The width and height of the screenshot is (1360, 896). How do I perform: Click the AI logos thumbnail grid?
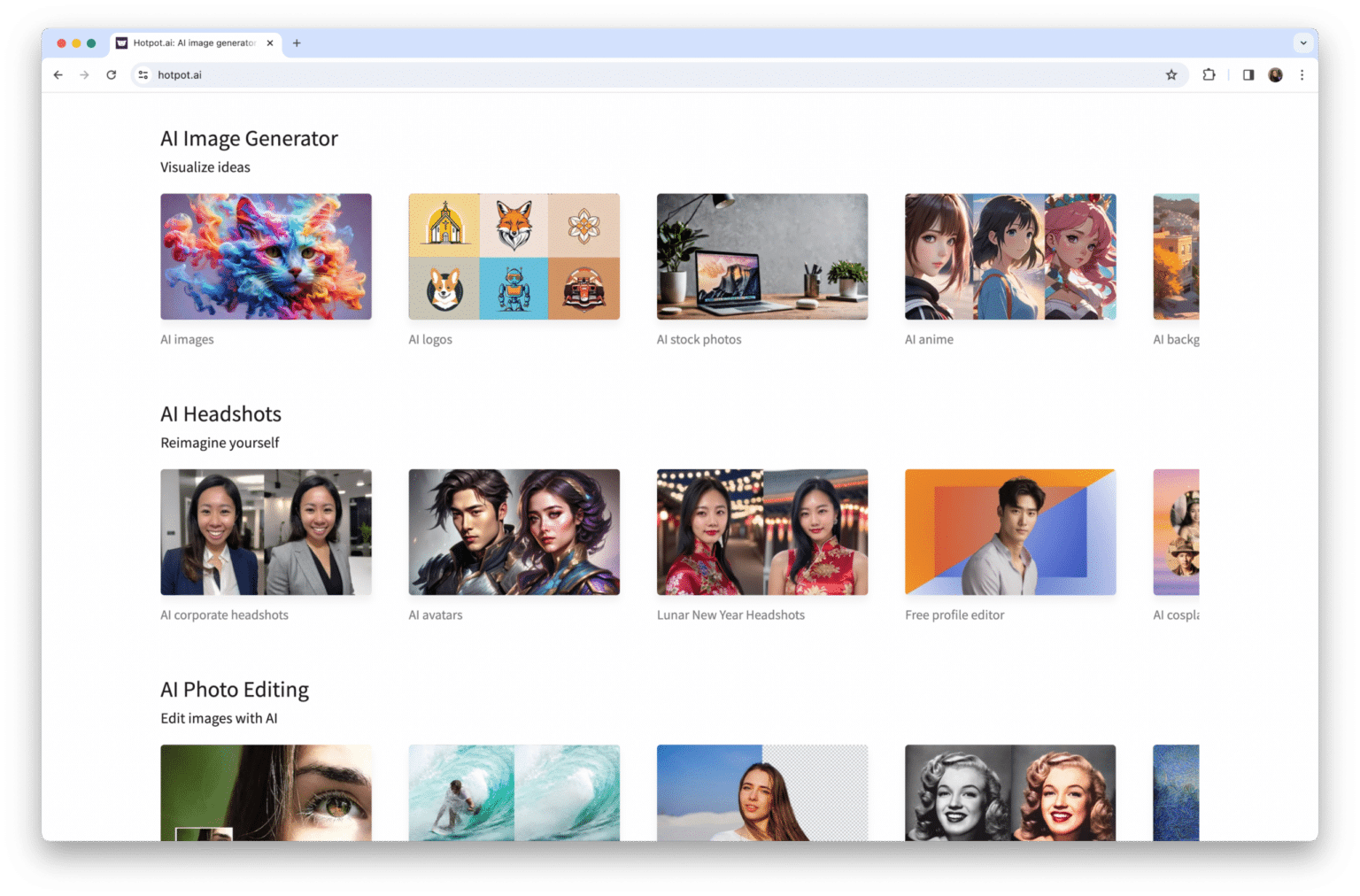[x=514, y=257]
